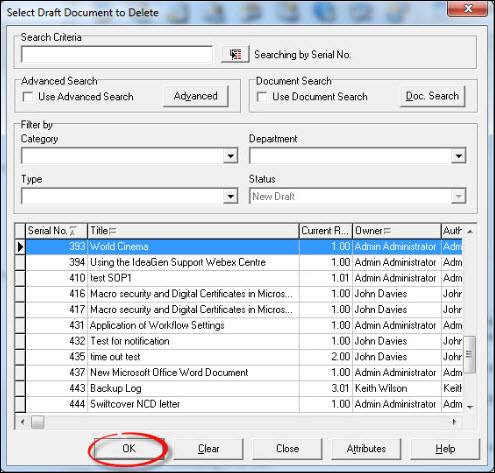Image resolution: width=495 pixels, height=473 pixels.
Task: Click the Attributes button
Action: [x=366, y=449]
